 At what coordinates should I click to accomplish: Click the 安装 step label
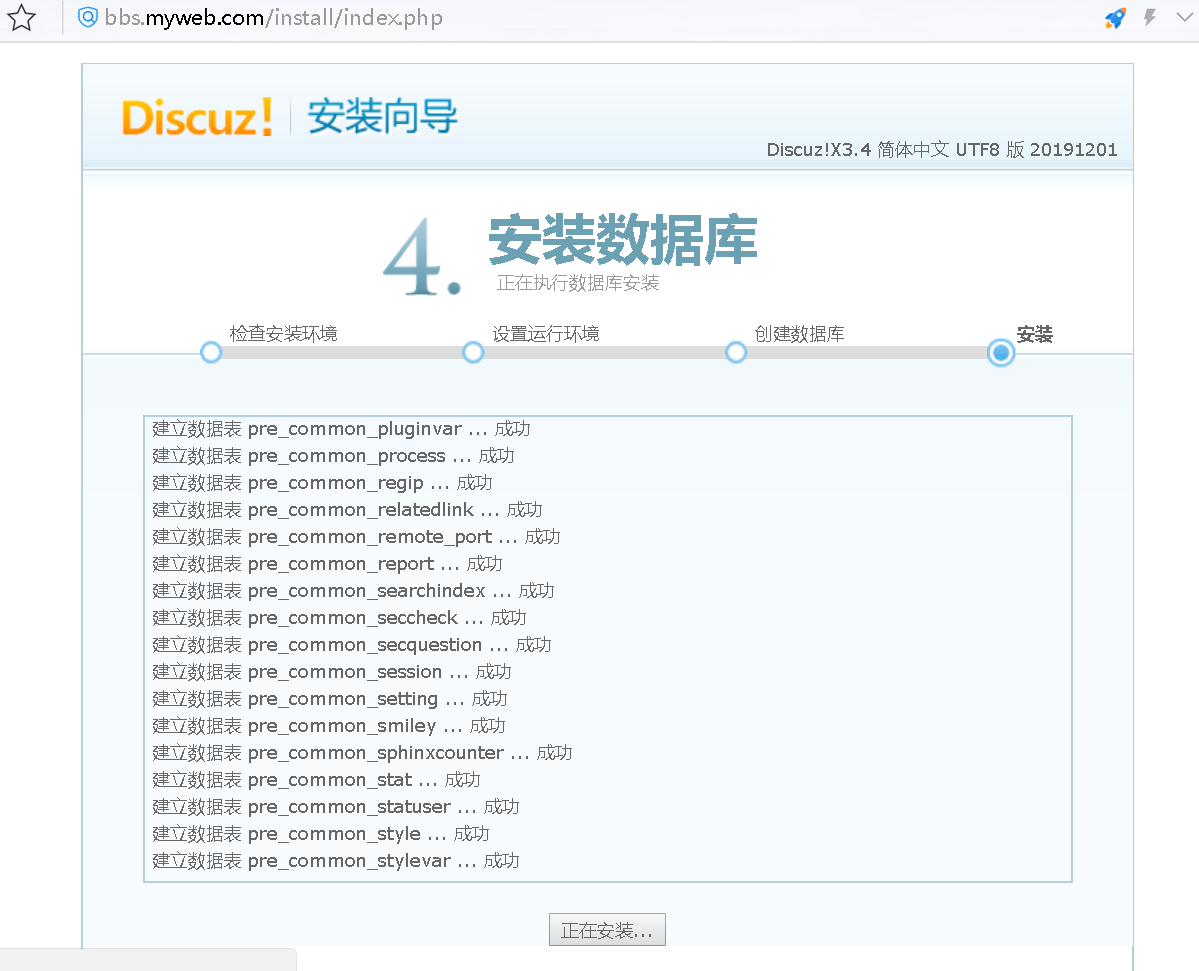tap(1035, 333)
